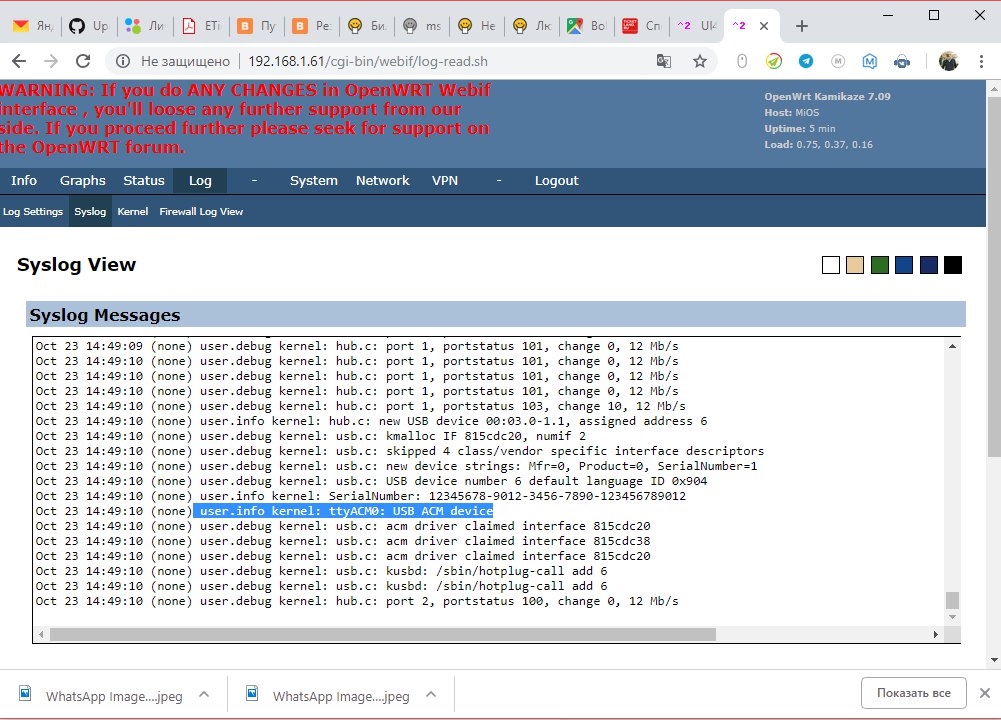
Task: Go to the Kernel log submenu
Action: pyautogui.click(x=132, y=212)
